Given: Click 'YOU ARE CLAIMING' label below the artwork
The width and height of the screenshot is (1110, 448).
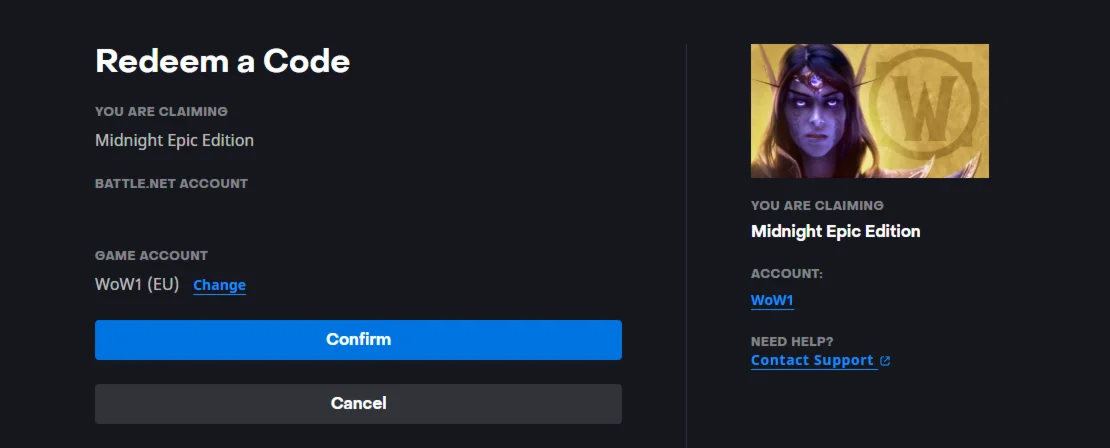Looking at the screenshot, I should (817, 205).
